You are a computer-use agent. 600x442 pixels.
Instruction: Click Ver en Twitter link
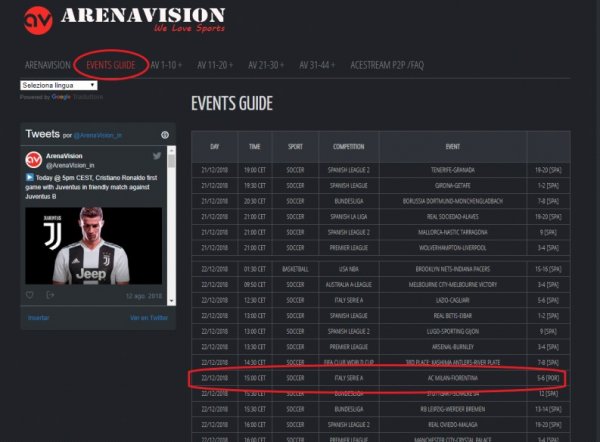point(147,317)
